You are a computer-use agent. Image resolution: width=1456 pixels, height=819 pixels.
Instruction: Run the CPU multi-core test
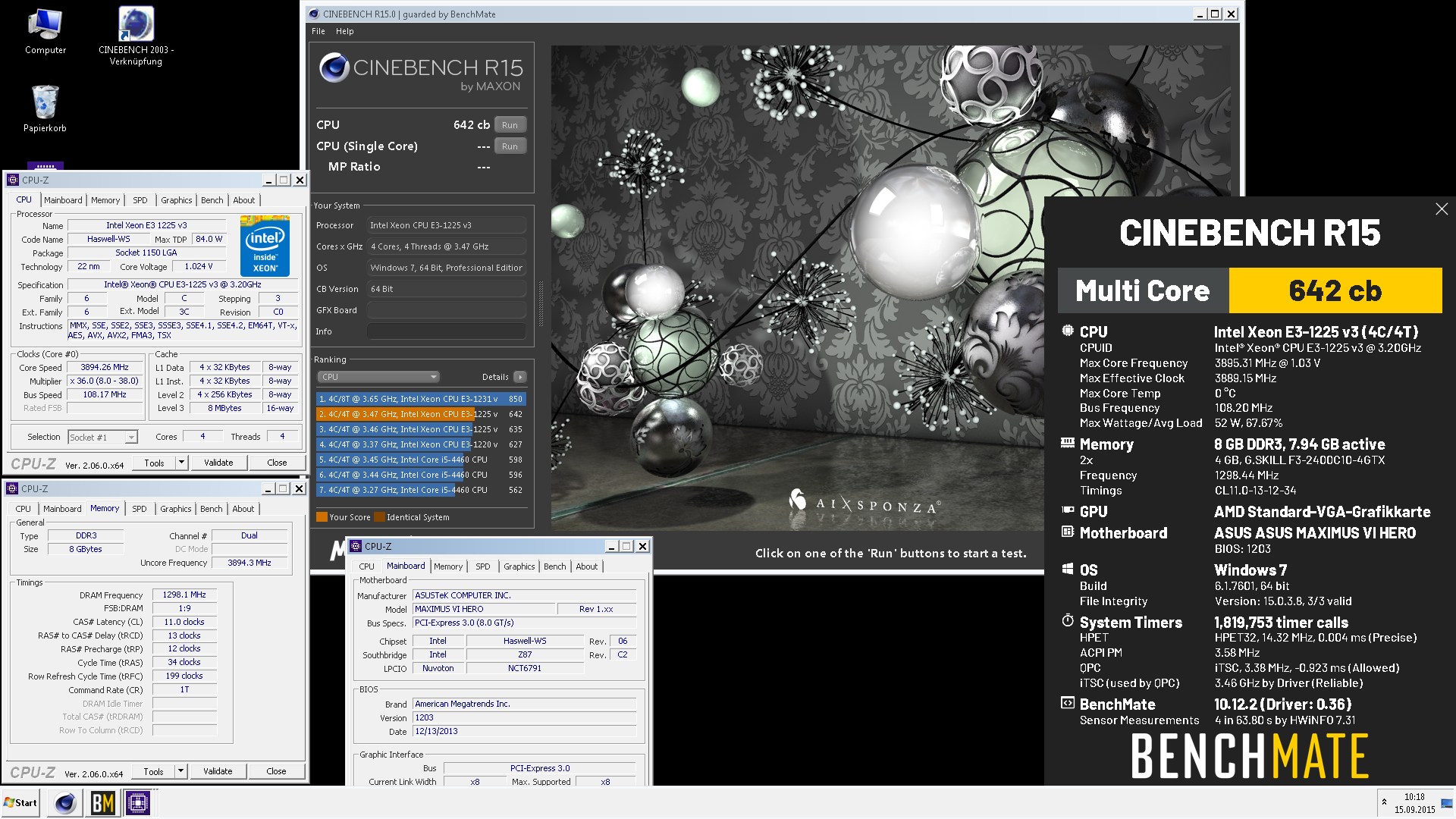pos(510,125)
